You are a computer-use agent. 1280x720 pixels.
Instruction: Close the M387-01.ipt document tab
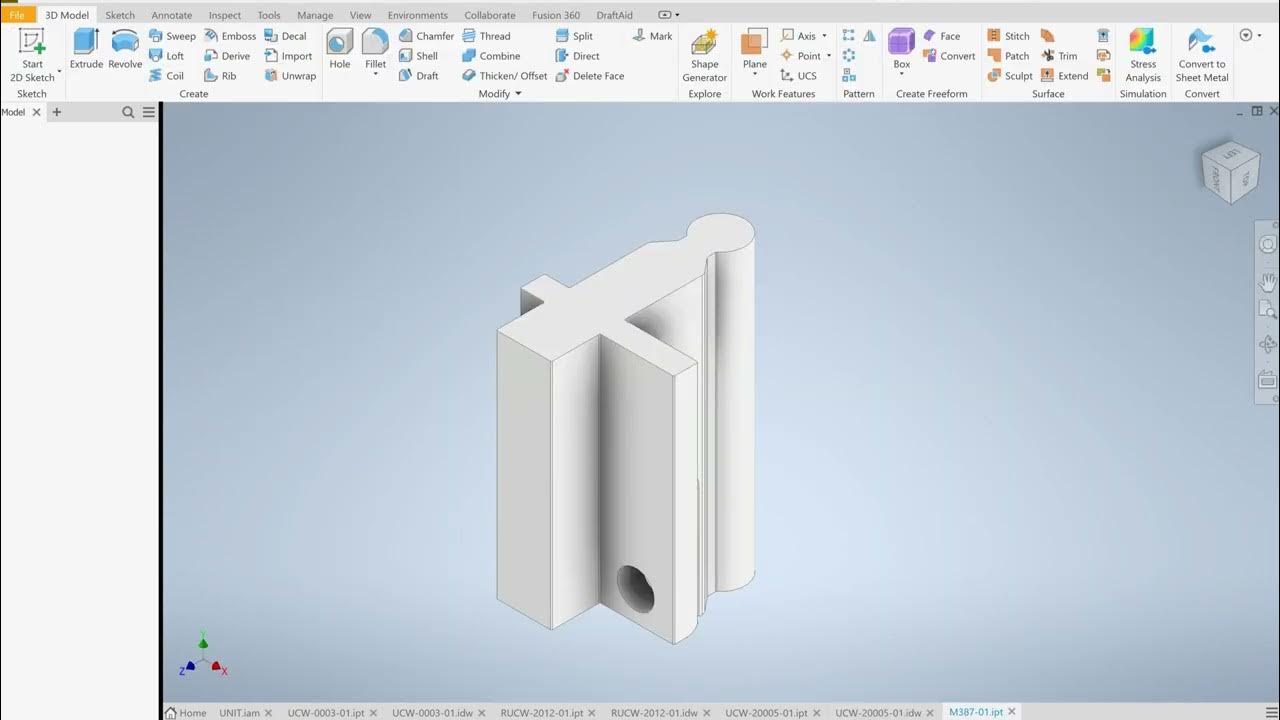pyautogui.click(x=1011, y=712)
